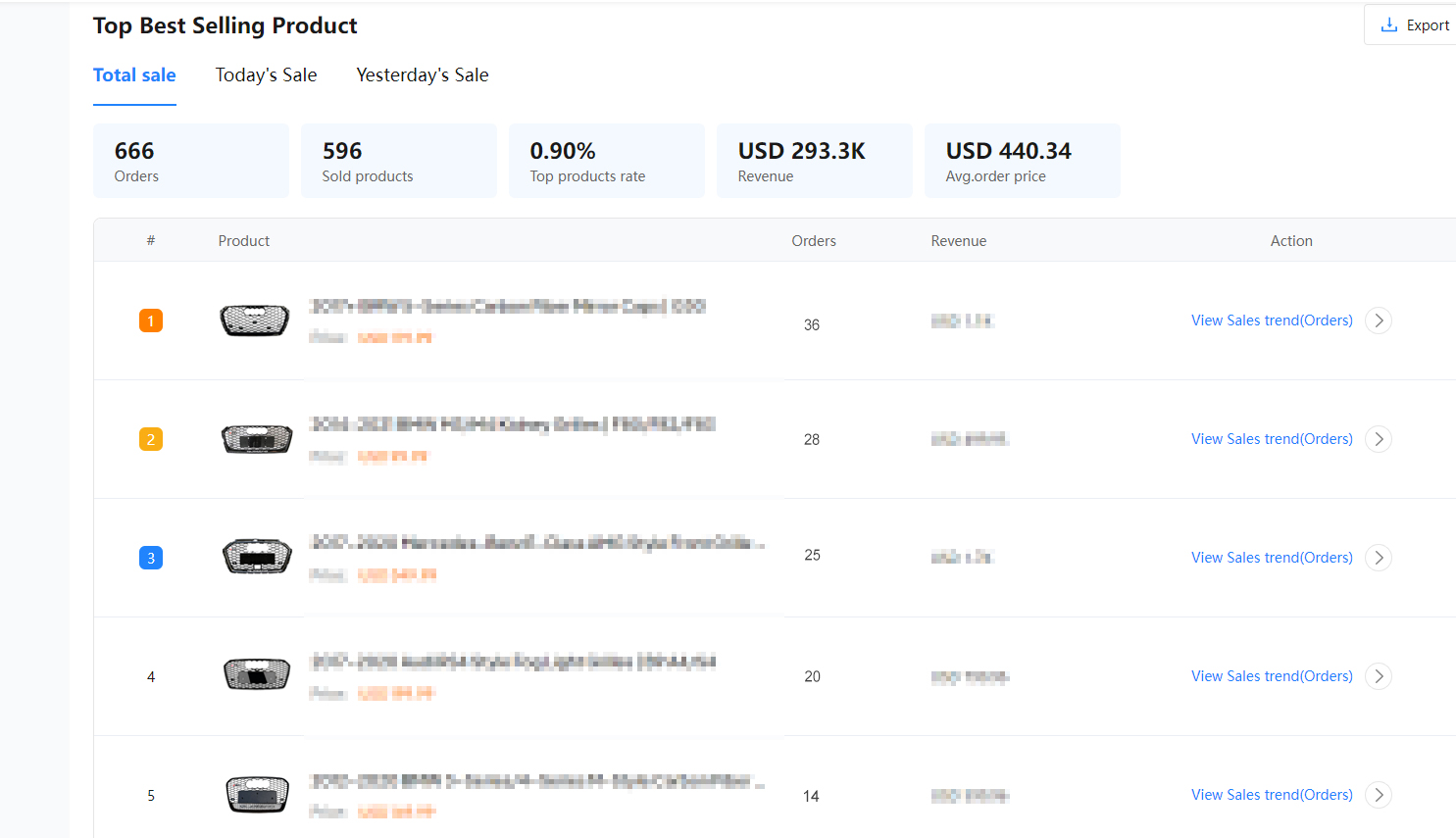Click the circled arrow icon in row 4
1456x838 pixels.
tap(1379, 676)
